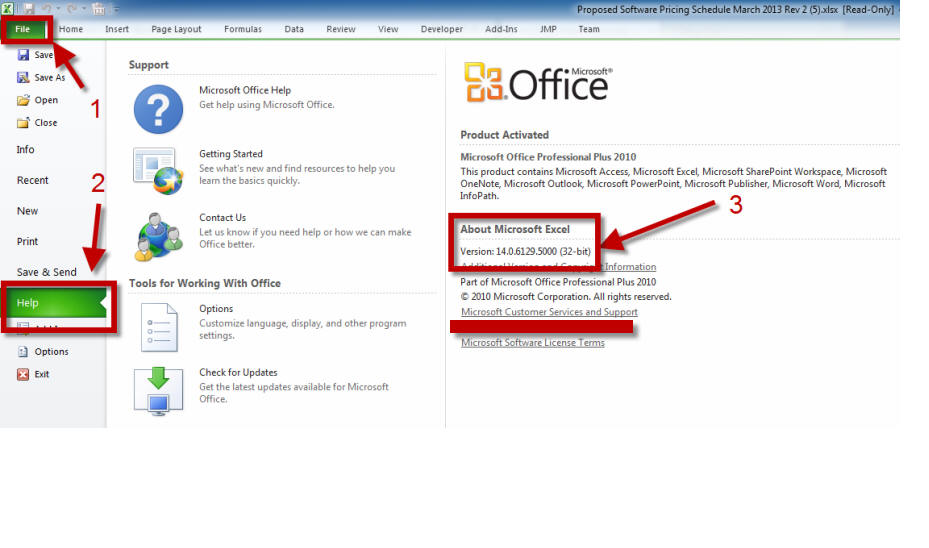The width and height of the screenshot is (929, 548).
Task: Expand the Undo dropdown arrow in Quick Access
Action: (58, 9)
